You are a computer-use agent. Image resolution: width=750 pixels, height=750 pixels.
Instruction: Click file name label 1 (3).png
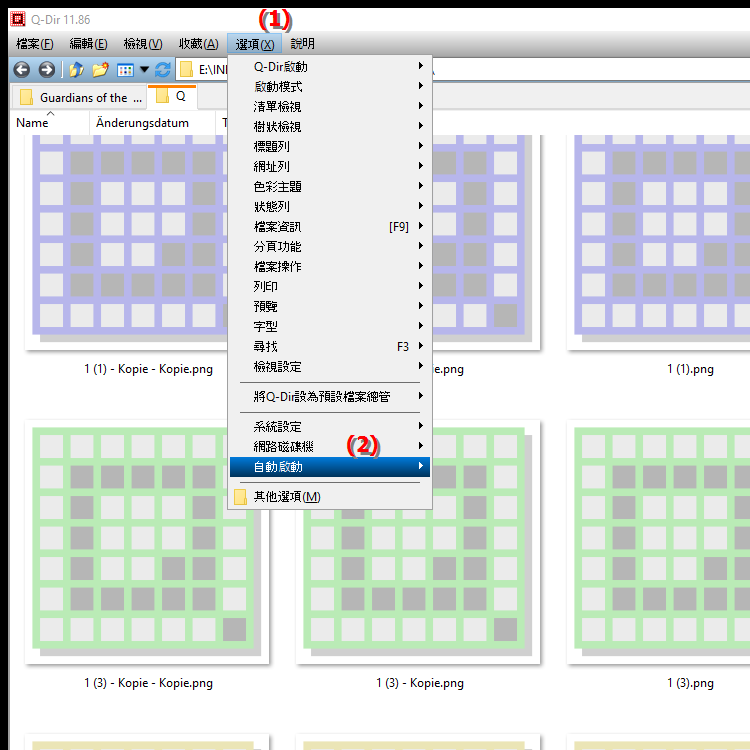click(x=690, y=683)
